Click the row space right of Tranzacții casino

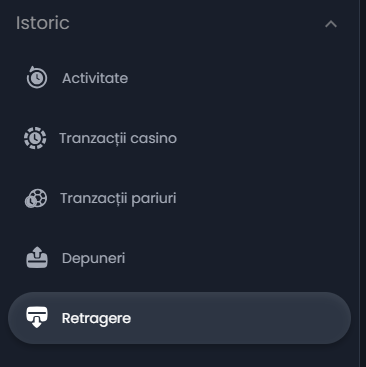[263, 138]
